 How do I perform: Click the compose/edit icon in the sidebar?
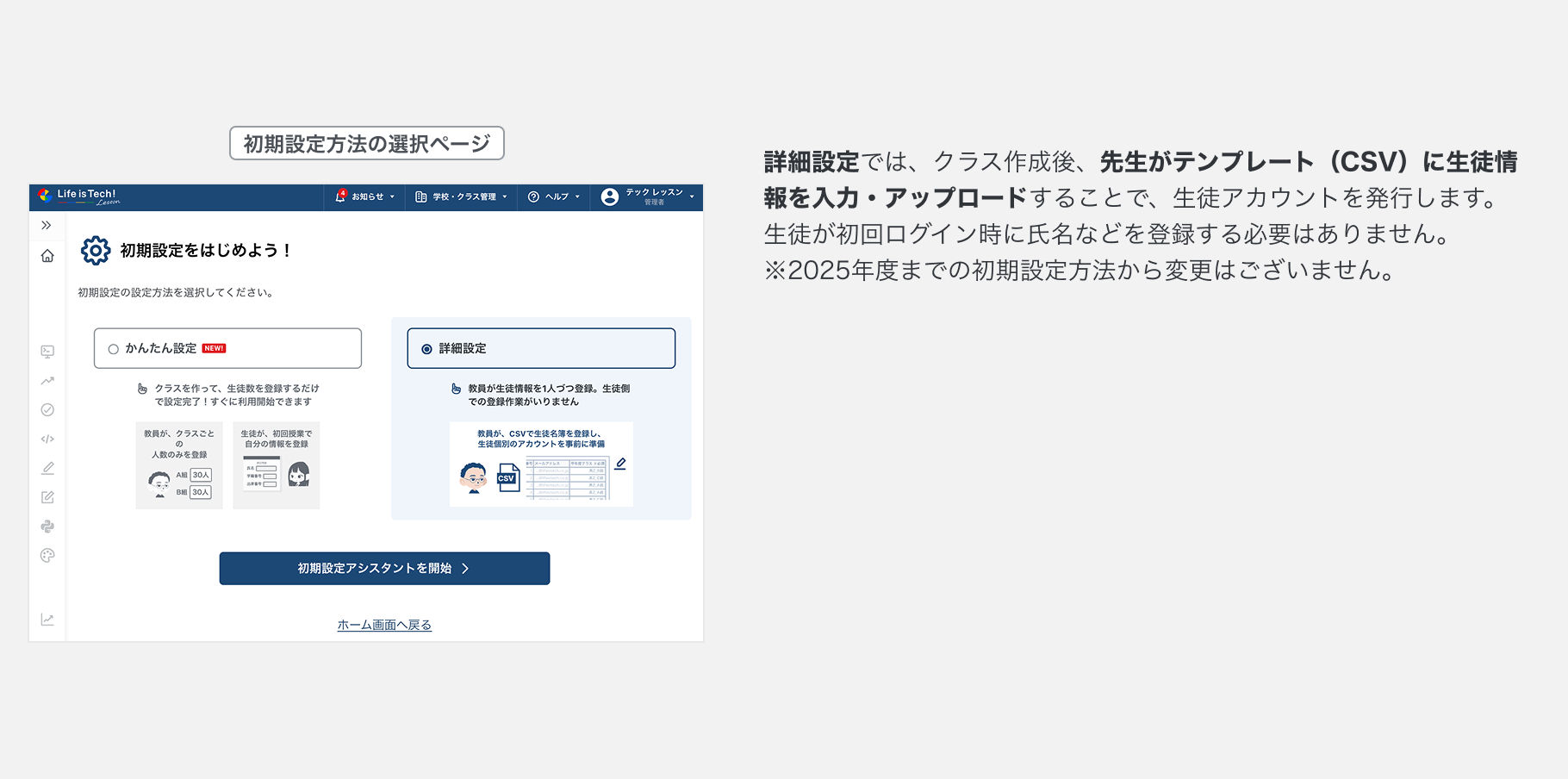pyautogui.click(x=47, y=497)
